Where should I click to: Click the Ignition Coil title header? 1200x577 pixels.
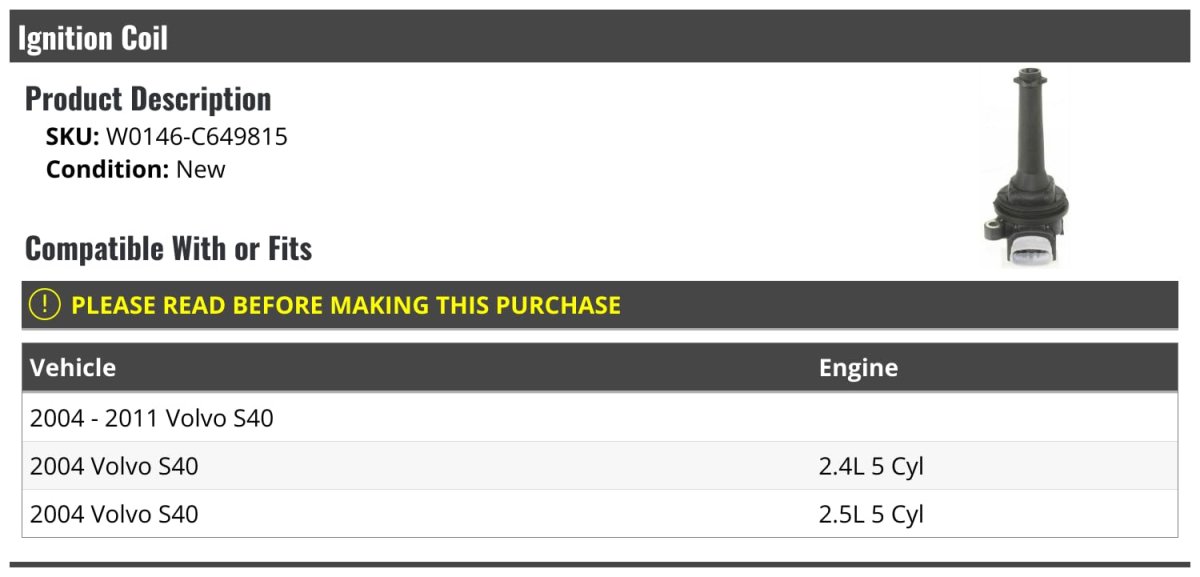pyautogui.click(x=93, y=38)
